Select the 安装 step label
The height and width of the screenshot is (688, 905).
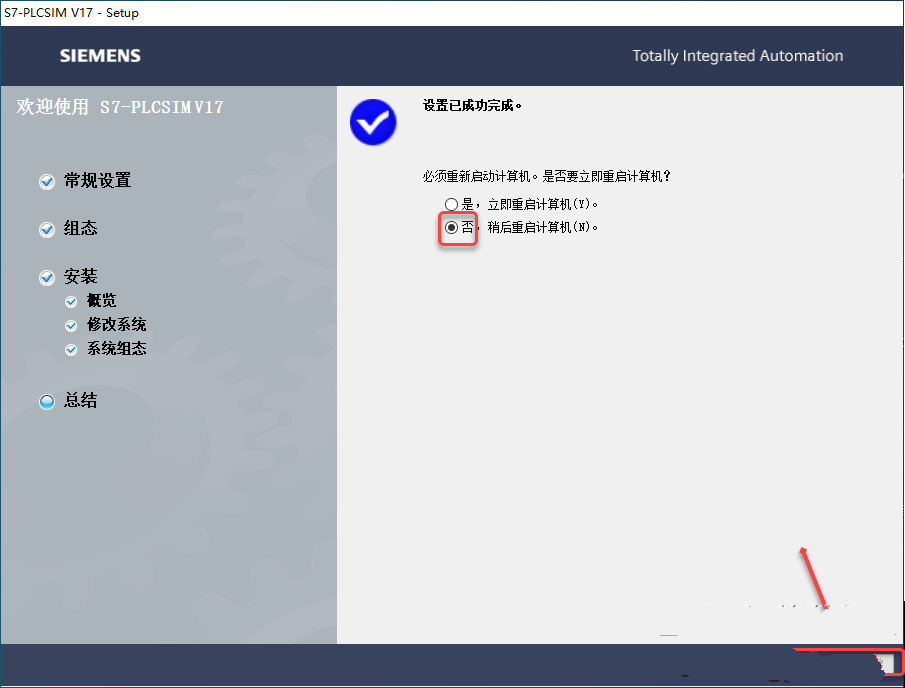[x=80, y=276]
